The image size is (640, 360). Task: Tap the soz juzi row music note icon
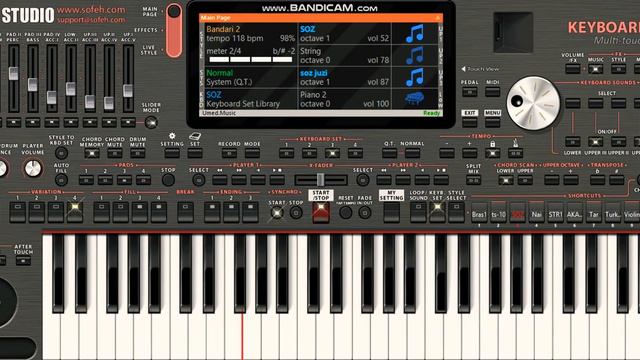point(415,77)
